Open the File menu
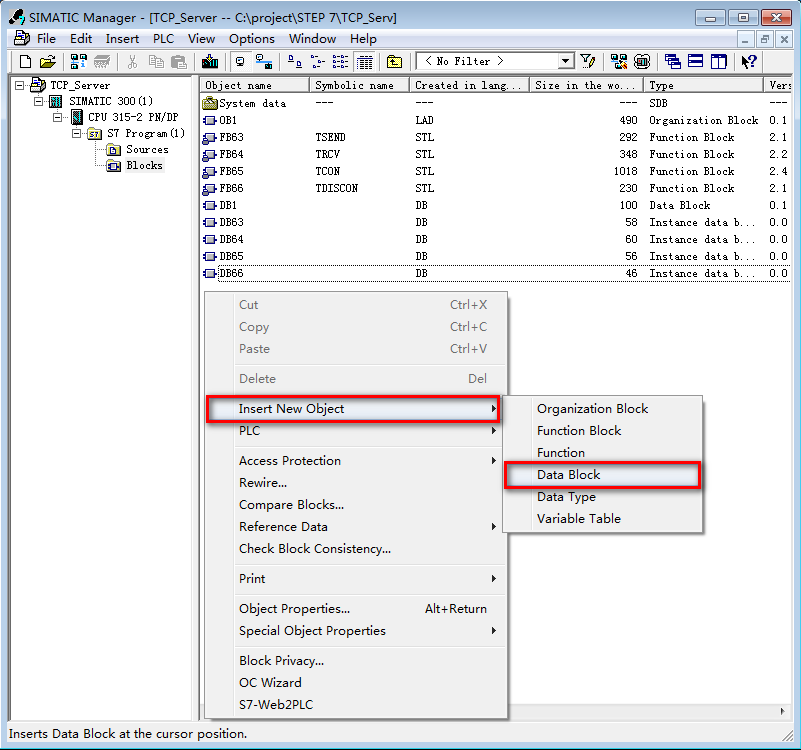This screenshot has height=750, width=801. pyautogui.click(x=46, y=39)
